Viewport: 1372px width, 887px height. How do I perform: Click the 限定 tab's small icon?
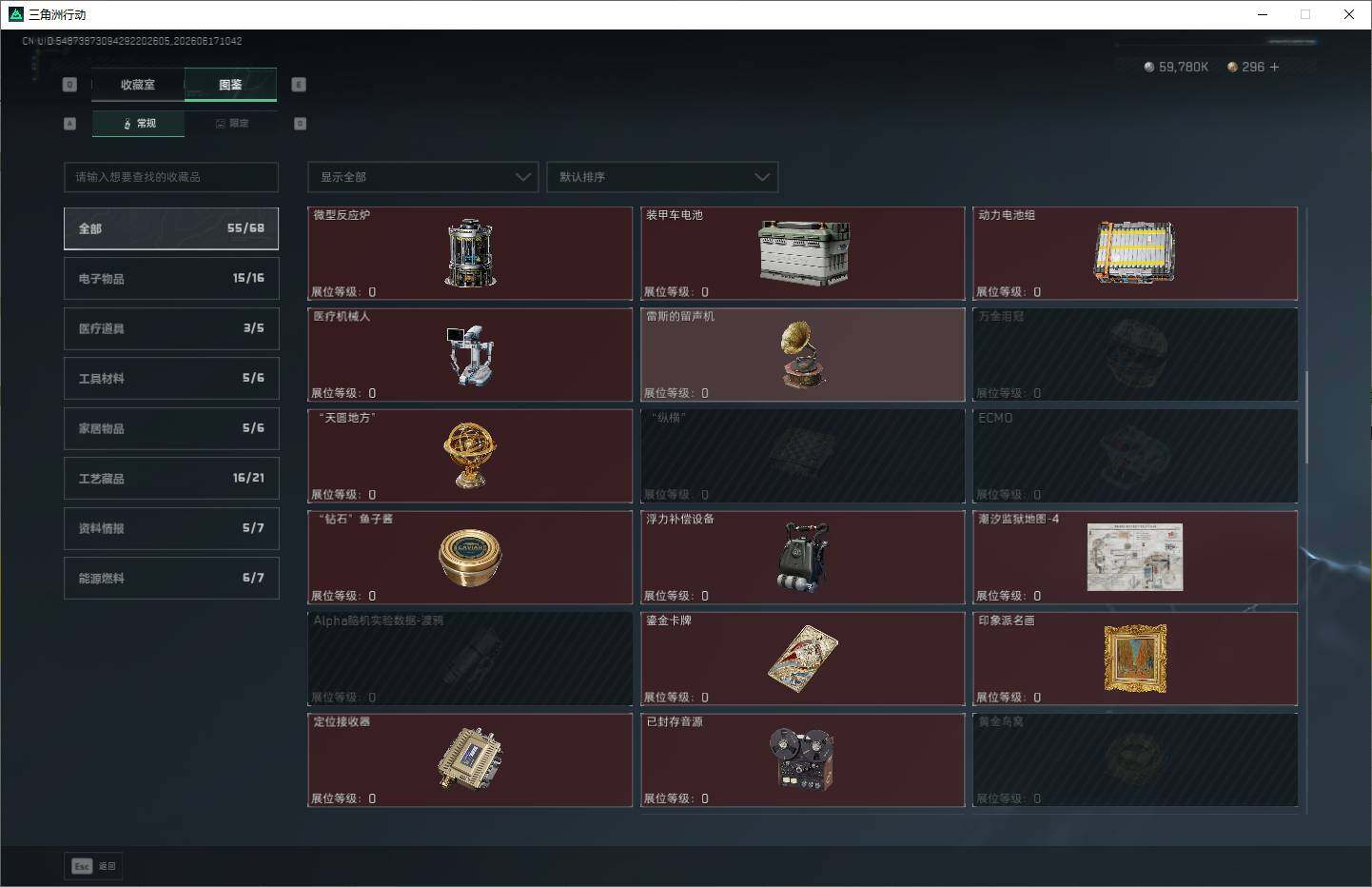(221, 124)
